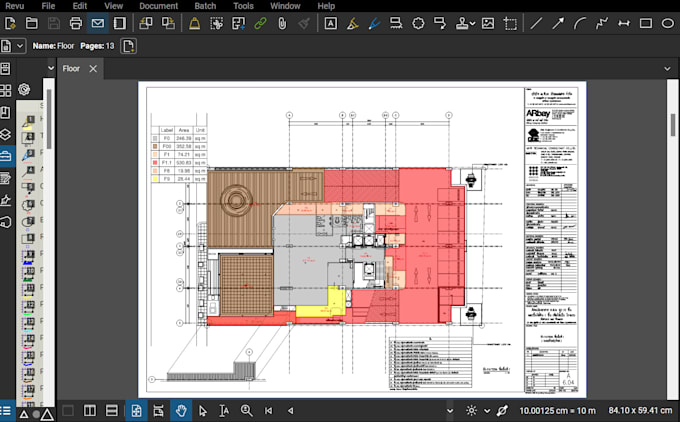Attach a file with the paperclip icon
This screenshot has width=680, height=422.
click(x=282, y=23)
